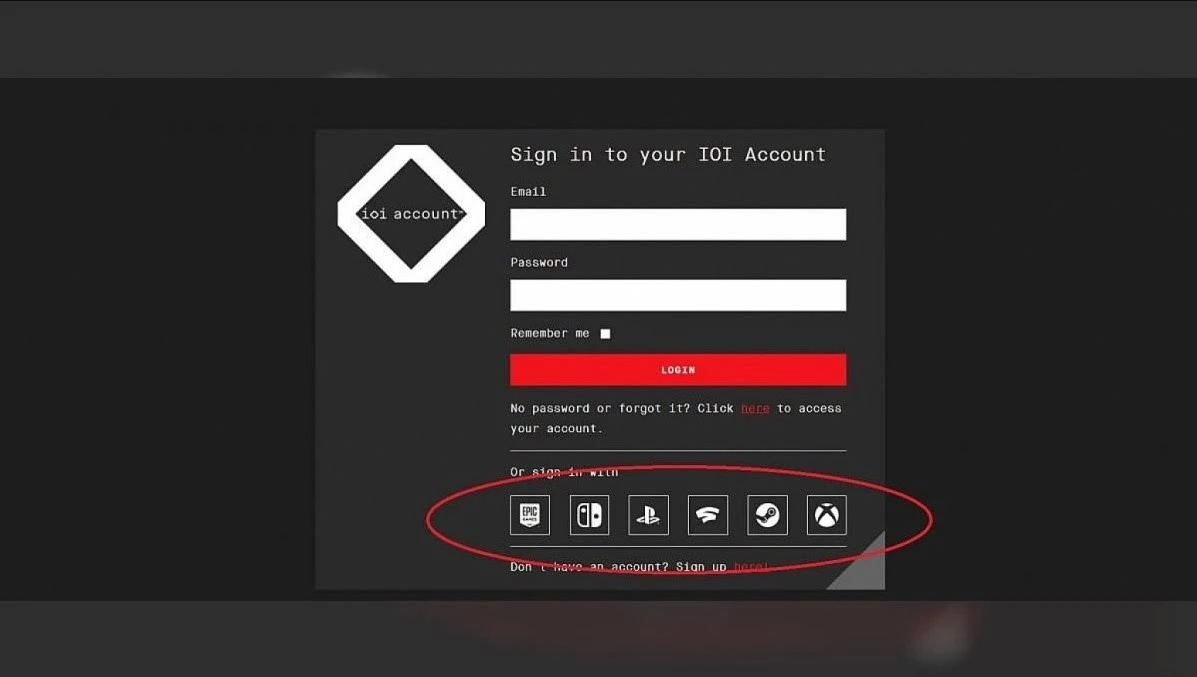Focus the Email input field

678,224
